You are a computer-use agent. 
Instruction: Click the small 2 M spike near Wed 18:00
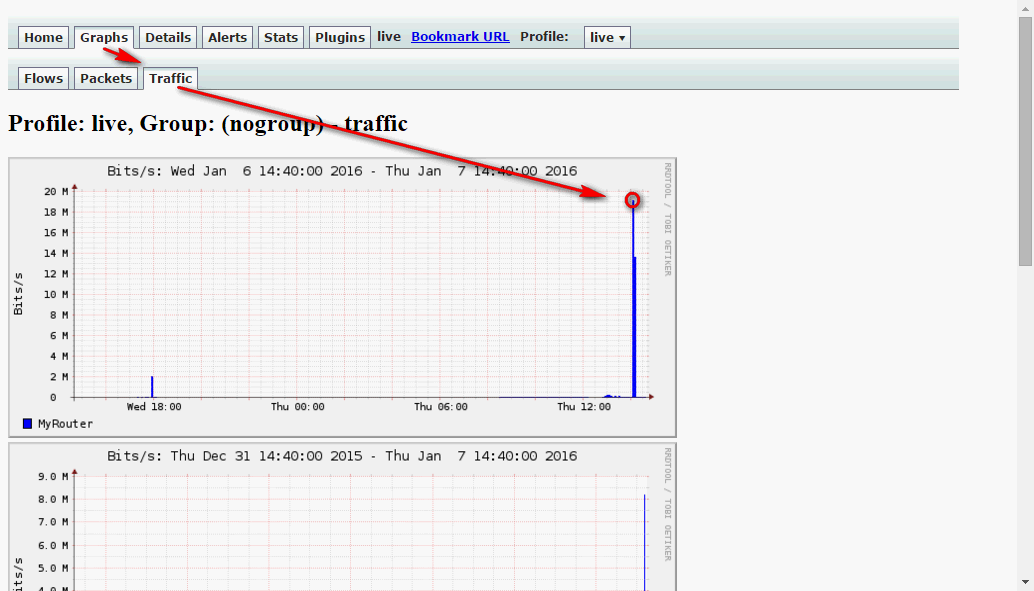[152, 387]
